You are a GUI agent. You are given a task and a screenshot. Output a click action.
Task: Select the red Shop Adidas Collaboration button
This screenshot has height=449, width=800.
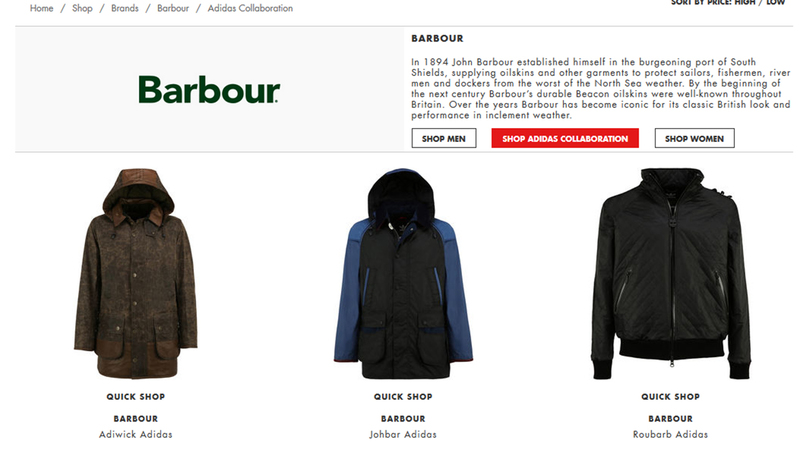click(x=565, y=138)
